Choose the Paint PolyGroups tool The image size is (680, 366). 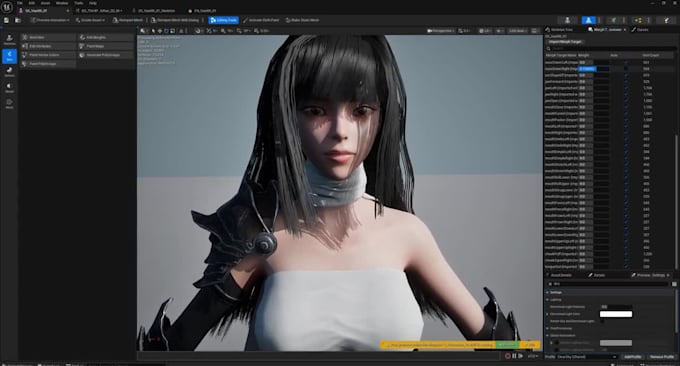[48, 64]
